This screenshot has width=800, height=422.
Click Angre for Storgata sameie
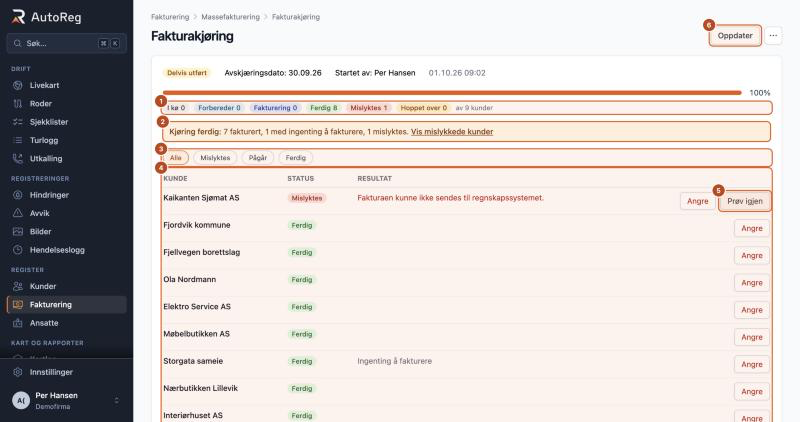pyautogui.click(x=752, y=364)
